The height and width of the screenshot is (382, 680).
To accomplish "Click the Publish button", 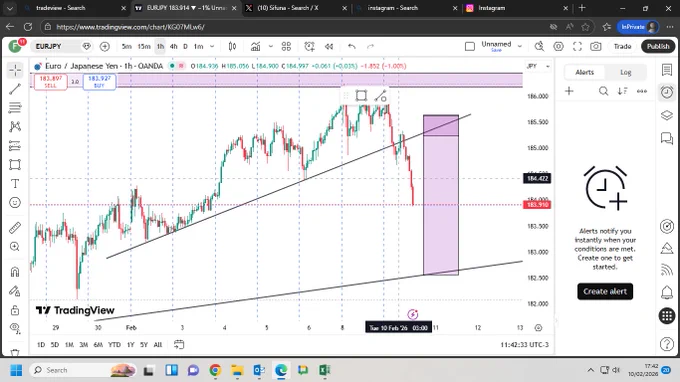I will 658,46.
